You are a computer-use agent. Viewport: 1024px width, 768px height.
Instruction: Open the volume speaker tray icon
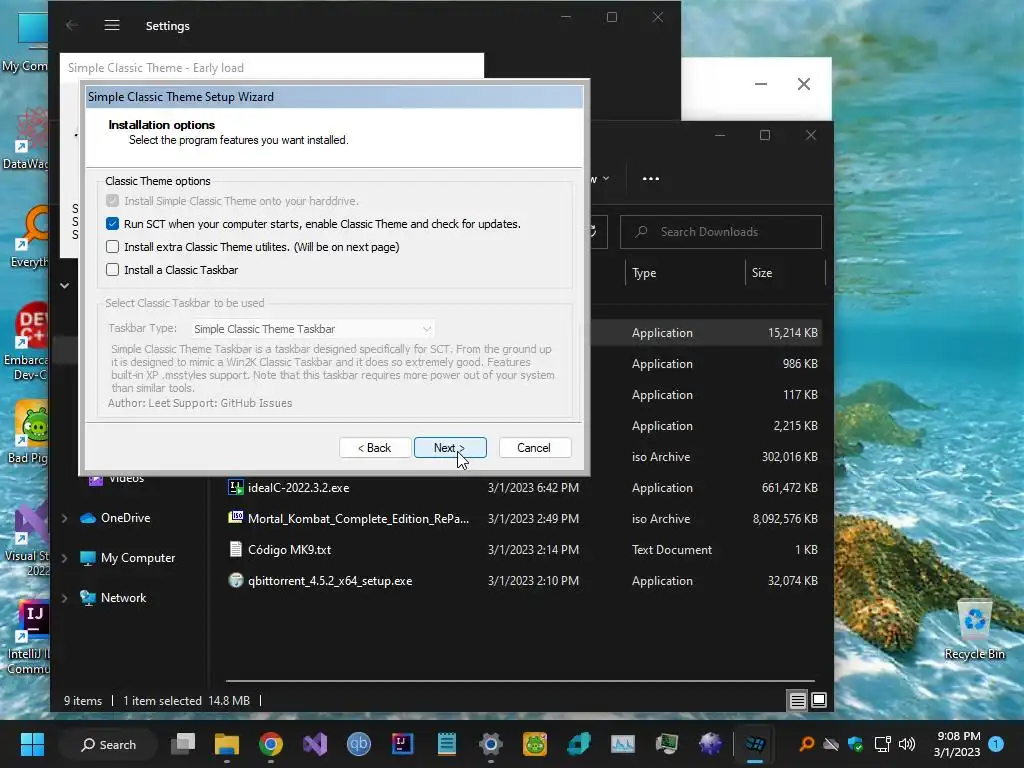coord(907,744)
